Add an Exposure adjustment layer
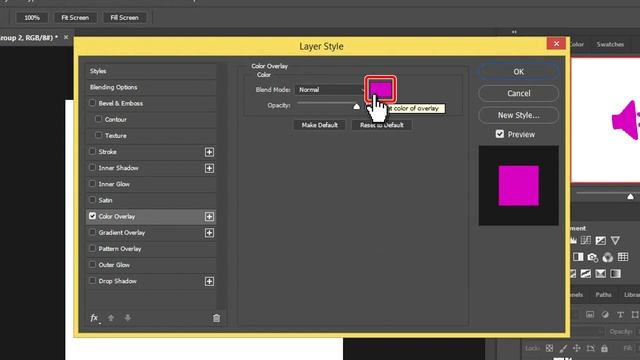 click(600, 240)
